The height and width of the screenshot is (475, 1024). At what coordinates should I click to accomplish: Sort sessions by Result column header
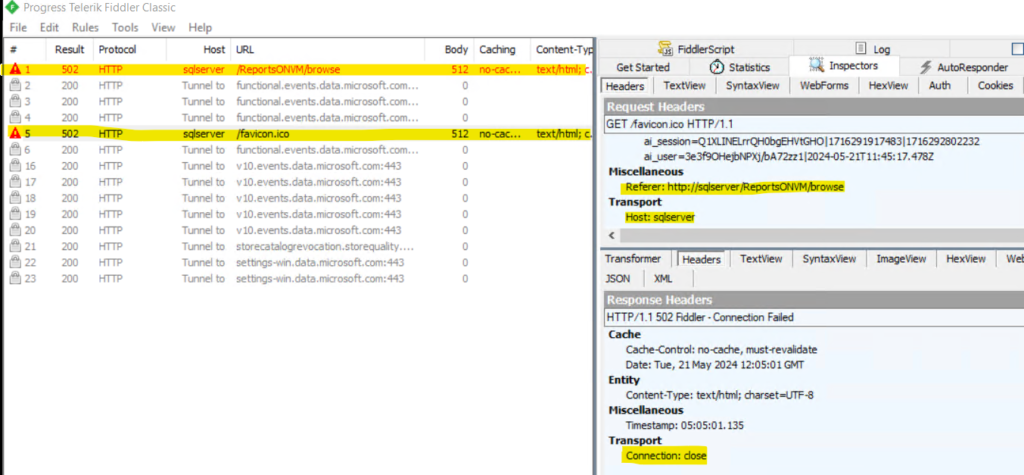pos(69,50)
